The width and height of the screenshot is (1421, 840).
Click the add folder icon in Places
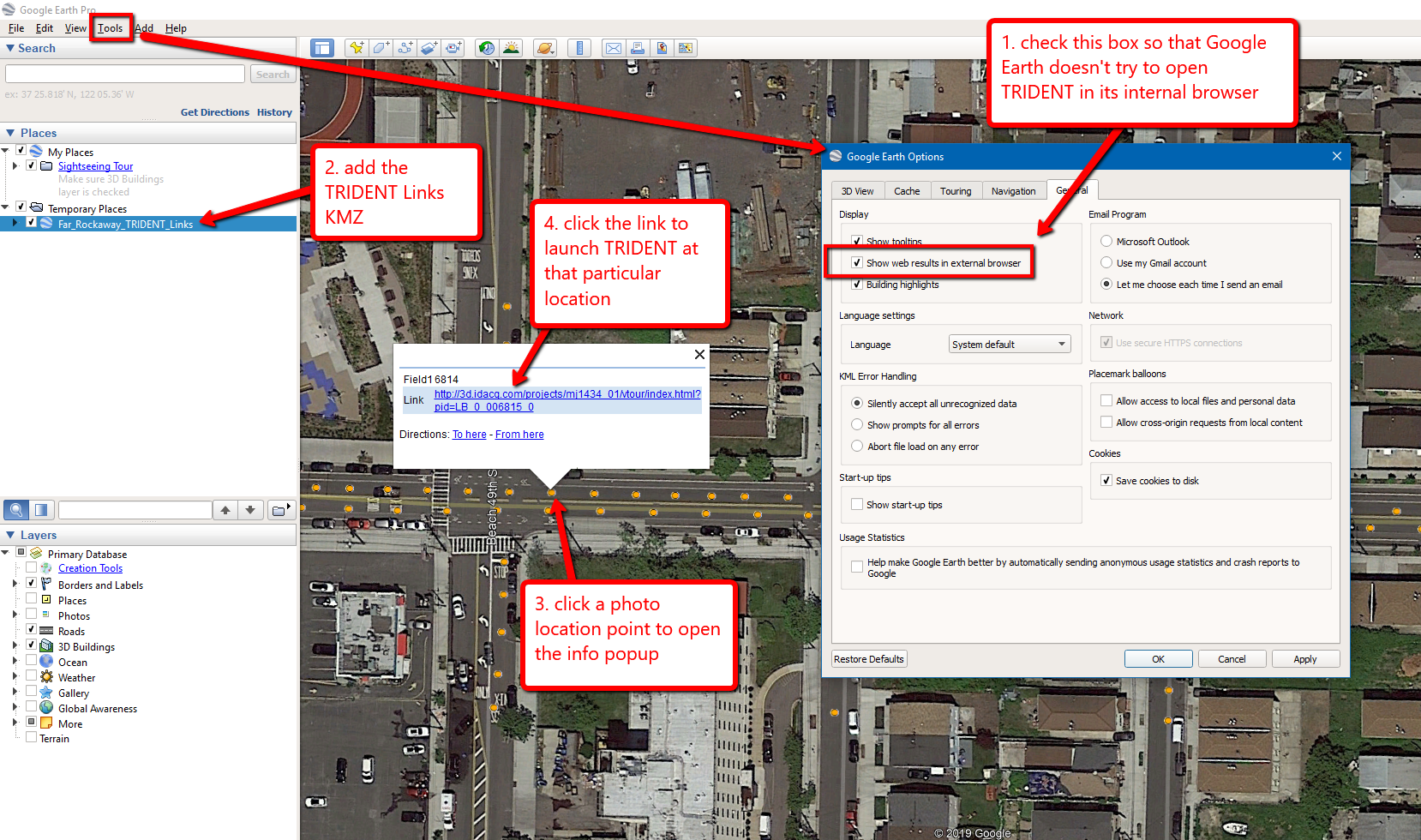(x=281, y=510)
